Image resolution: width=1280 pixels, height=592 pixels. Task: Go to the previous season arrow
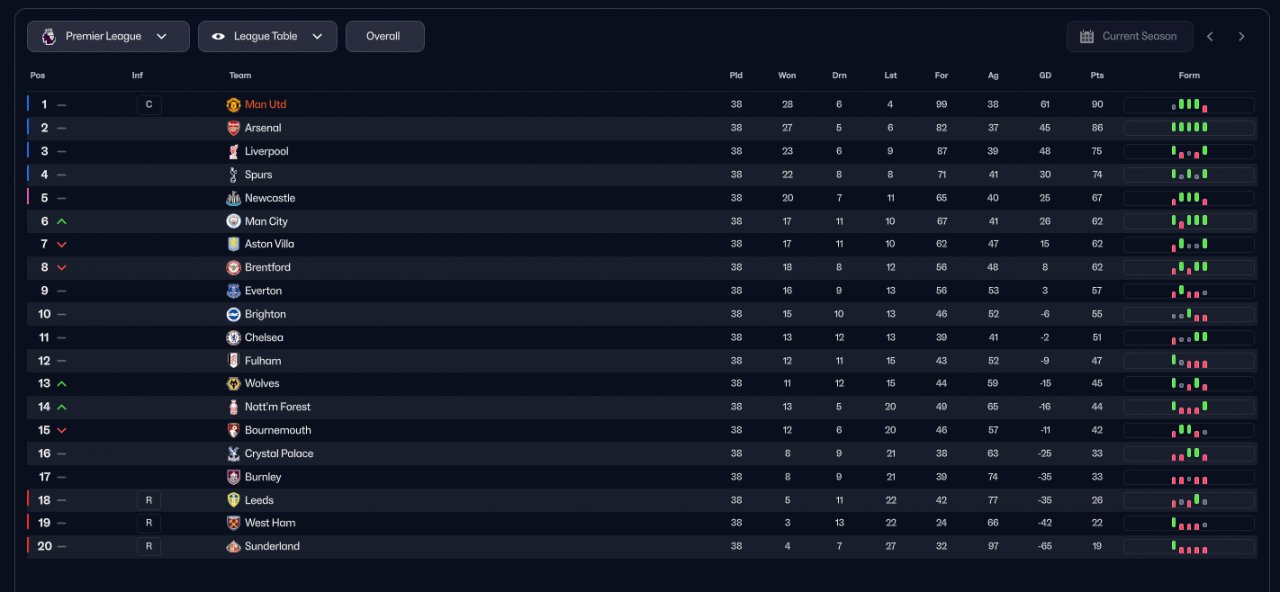click(1210, 37)
